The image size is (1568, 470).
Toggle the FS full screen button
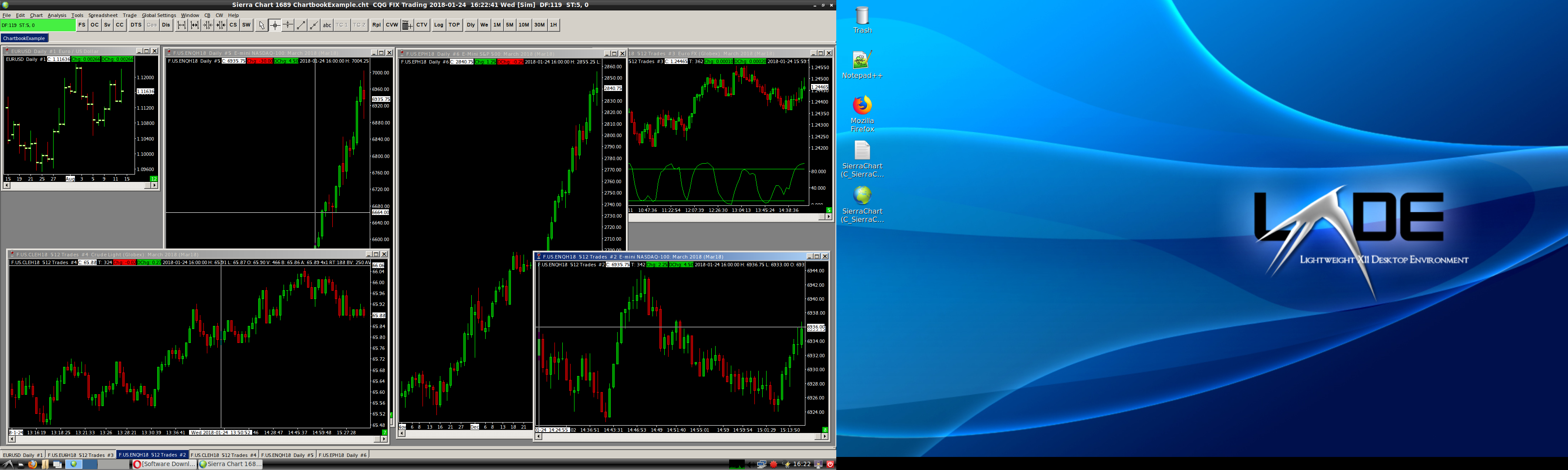81,25
